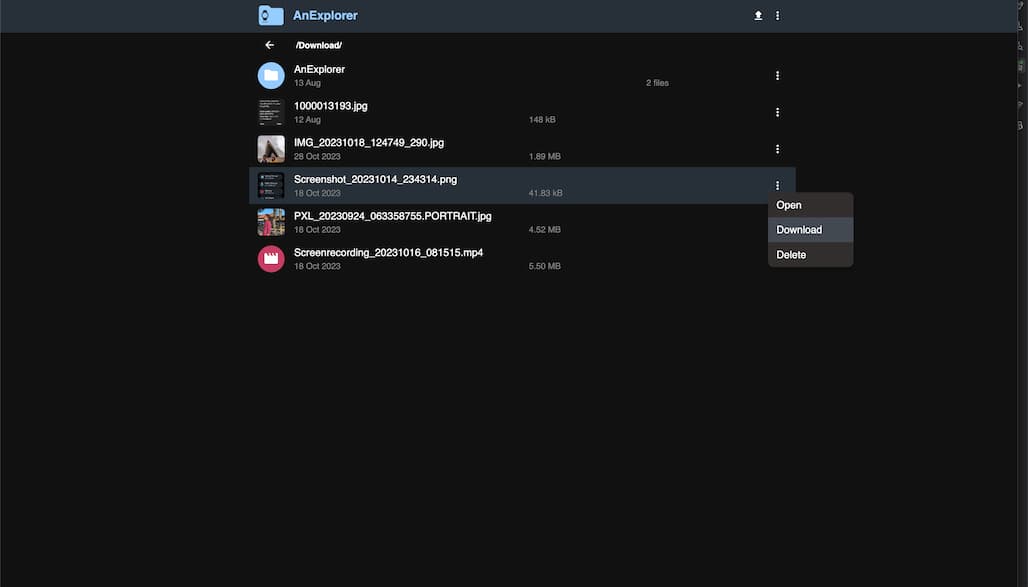The width and height of the screenshot is (1028, 587).
Task: Click the back arrow next to /Download/
Action: coord(269,44)
